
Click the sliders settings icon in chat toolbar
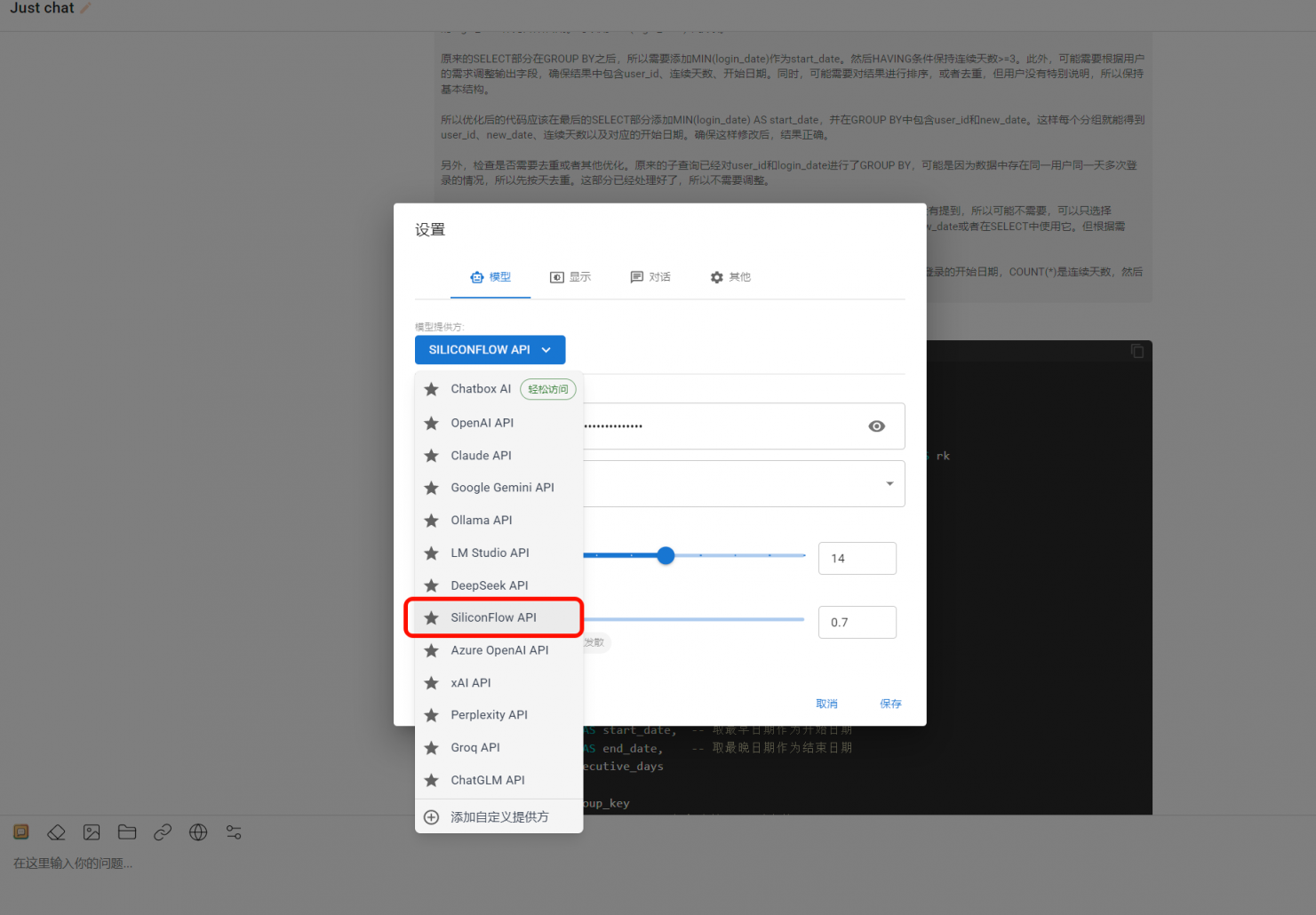[x=234, y=832]
